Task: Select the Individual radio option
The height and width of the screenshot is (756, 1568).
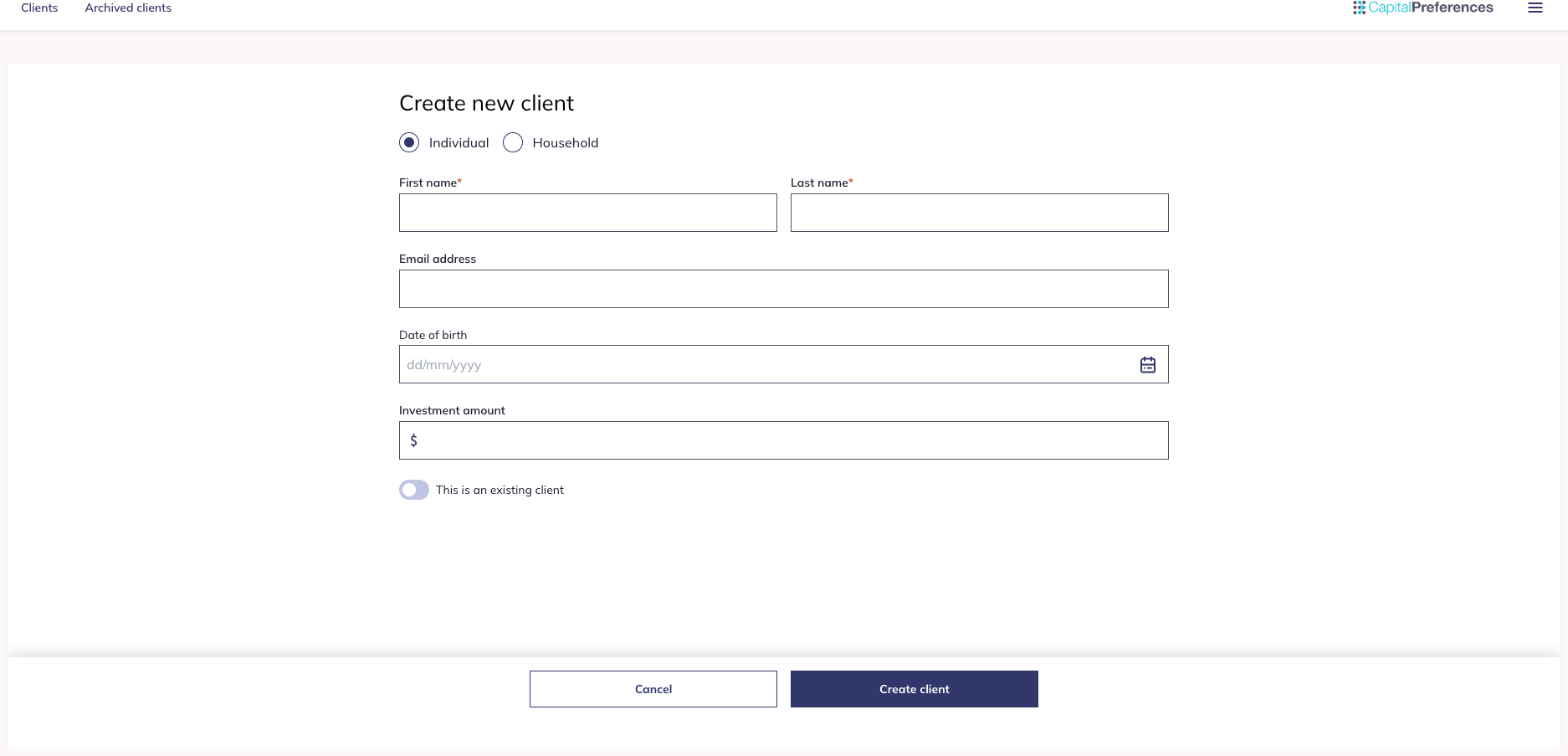Action: pyautogui.click(x=409, y=142)
